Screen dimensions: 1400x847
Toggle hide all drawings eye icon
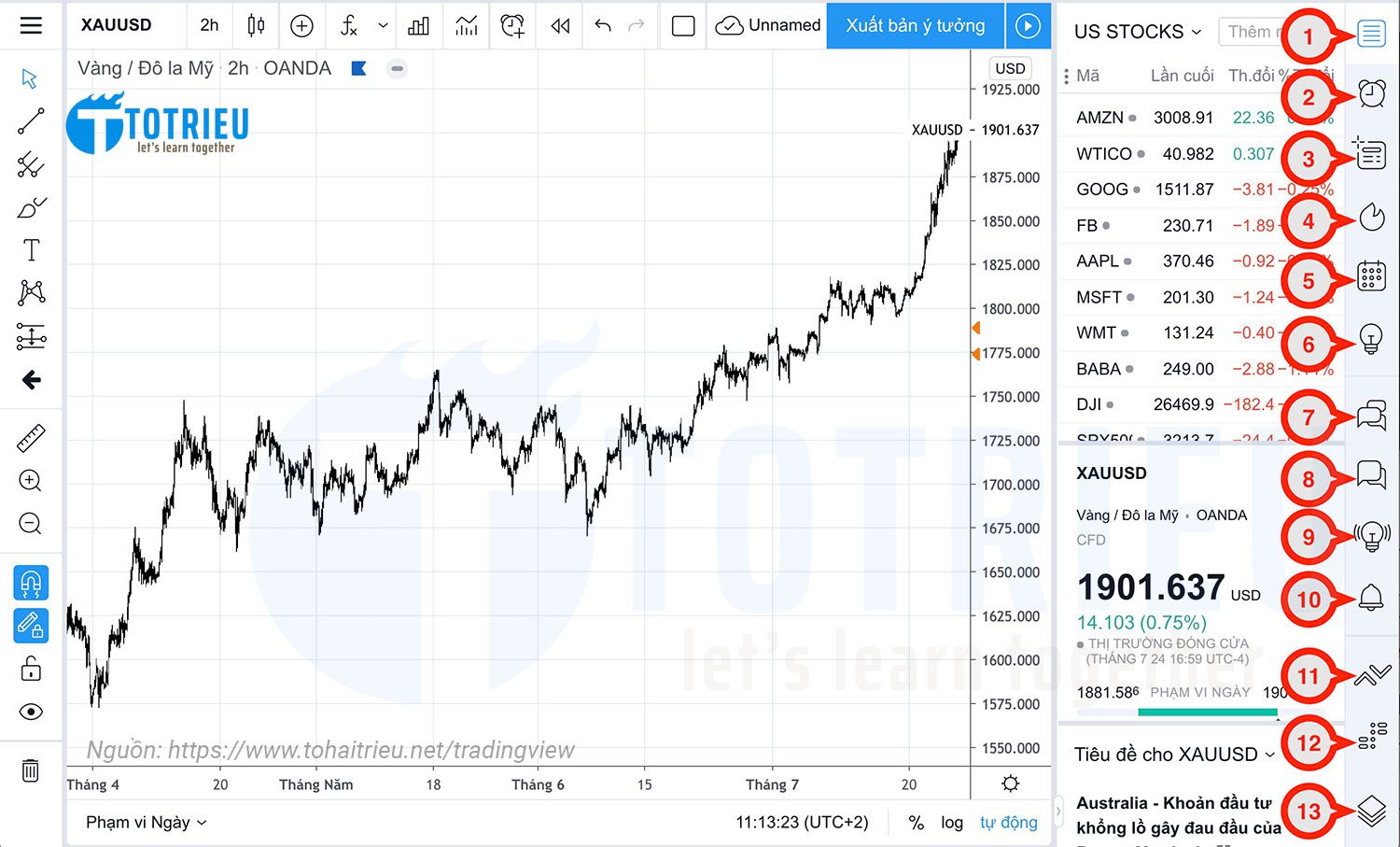[31, 712]
